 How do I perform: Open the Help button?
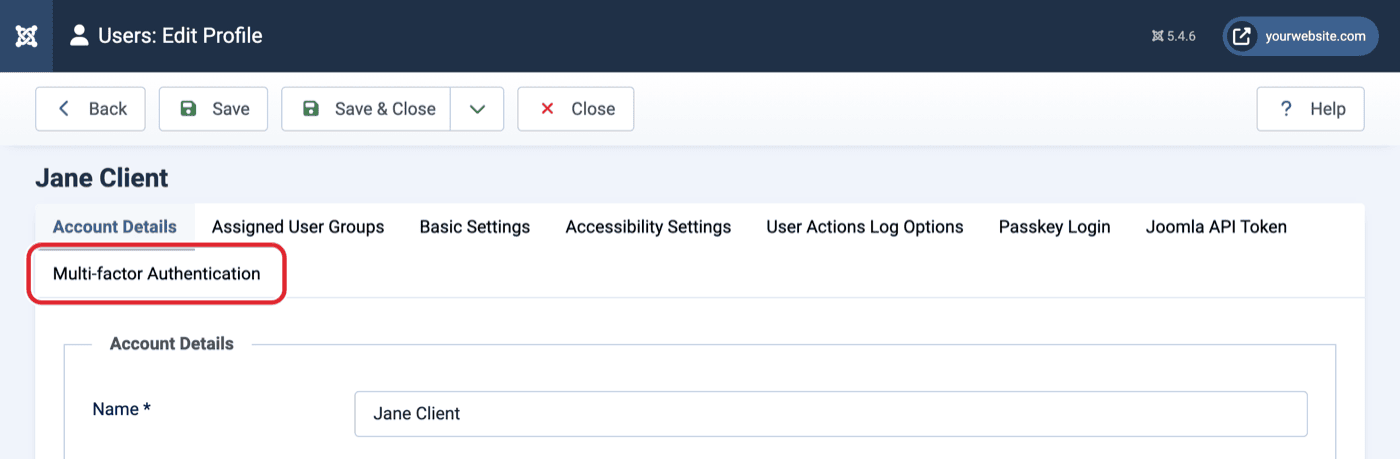[1311, 109]
